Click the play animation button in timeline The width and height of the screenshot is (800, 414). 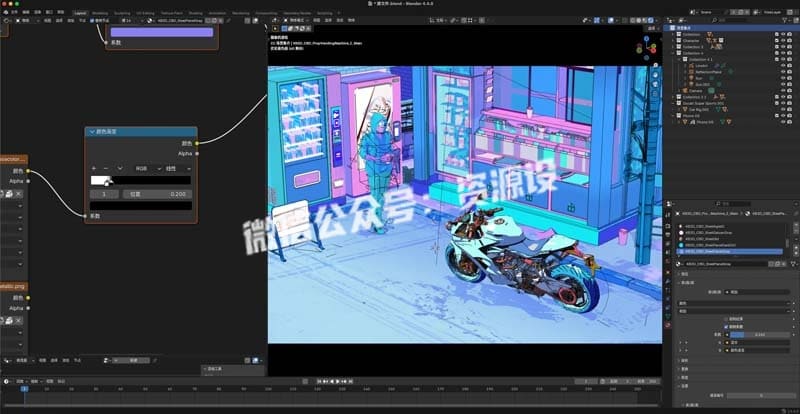pos(337,381)
